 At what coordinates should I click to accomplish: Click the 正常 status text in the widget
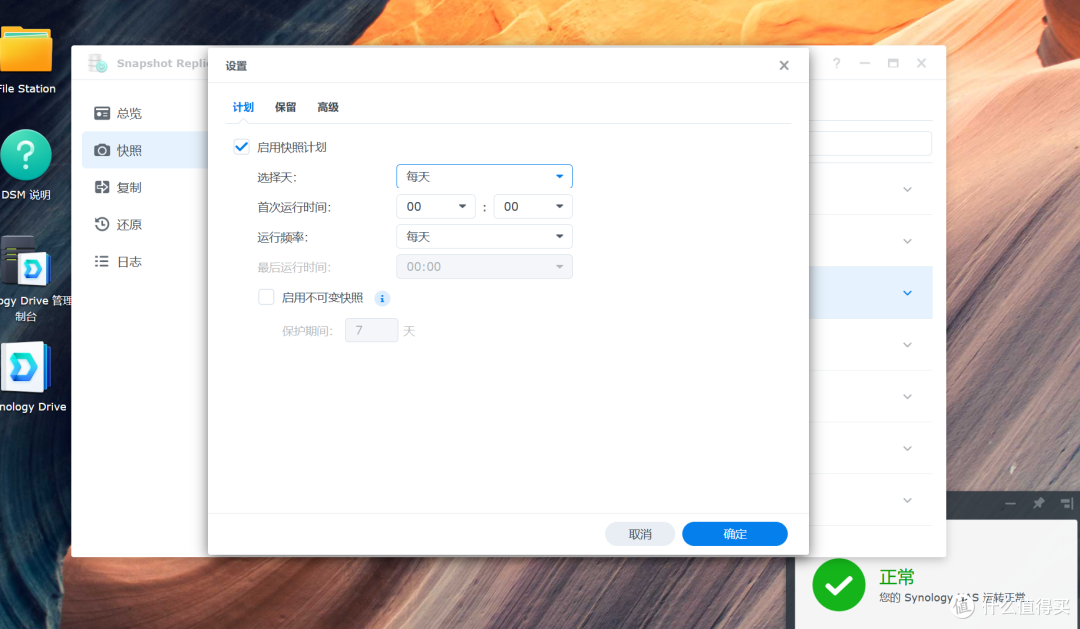897,577
